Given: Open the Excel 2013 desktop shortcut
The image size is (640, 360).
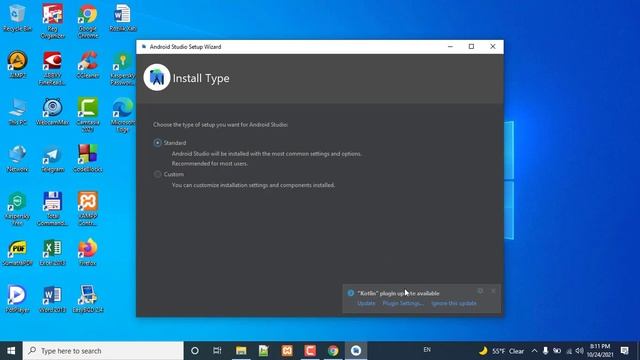Looking at the screenshot, I should pos(52,253).
